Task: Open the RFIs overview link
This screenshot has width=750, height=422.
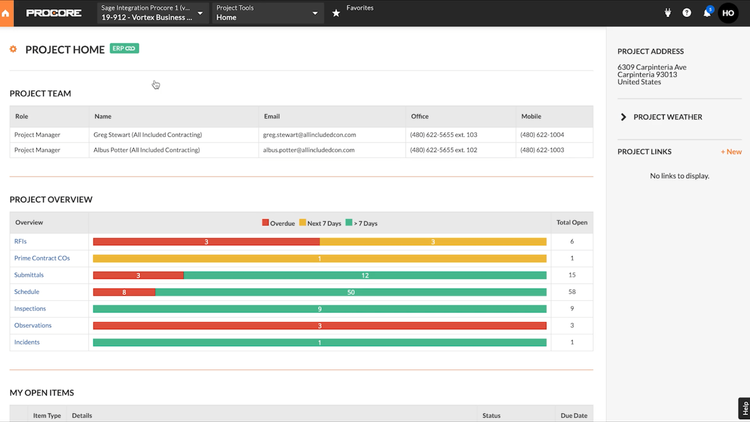Action: (x=20, y=242)
